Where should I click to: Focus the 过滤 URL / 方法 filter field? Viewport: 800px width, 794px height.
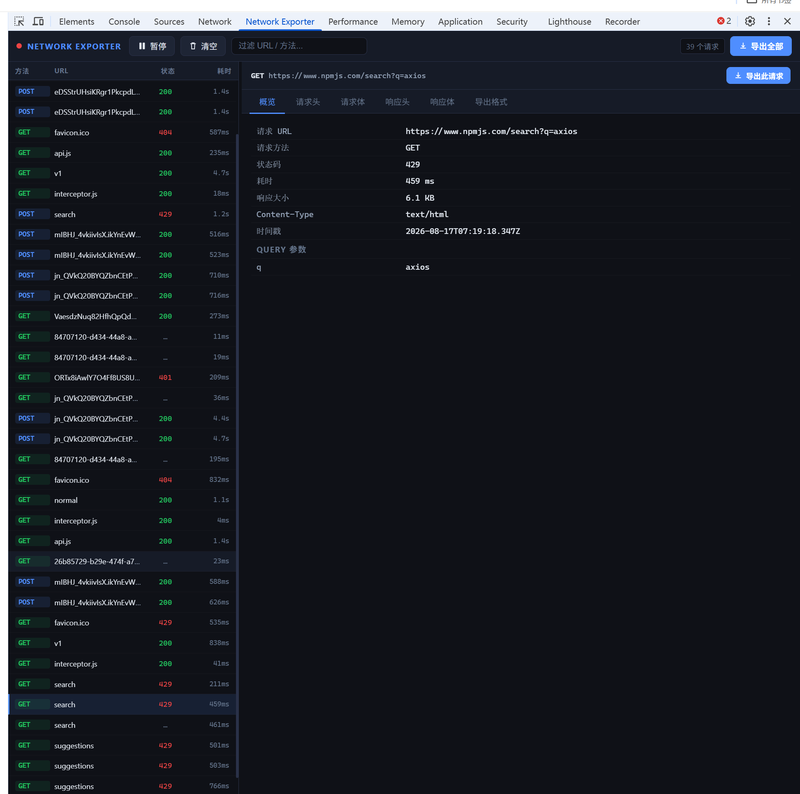[299, 46]
